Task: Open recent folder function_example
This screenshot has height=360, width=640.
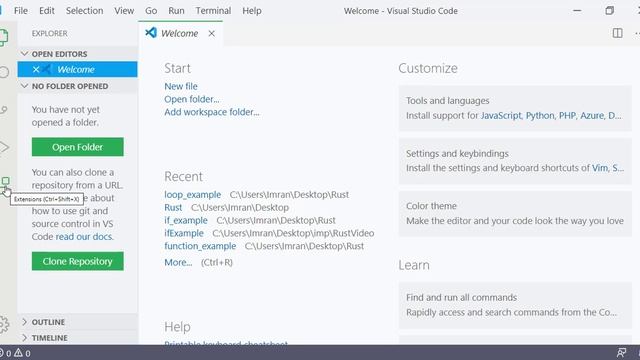Action: 200,246
